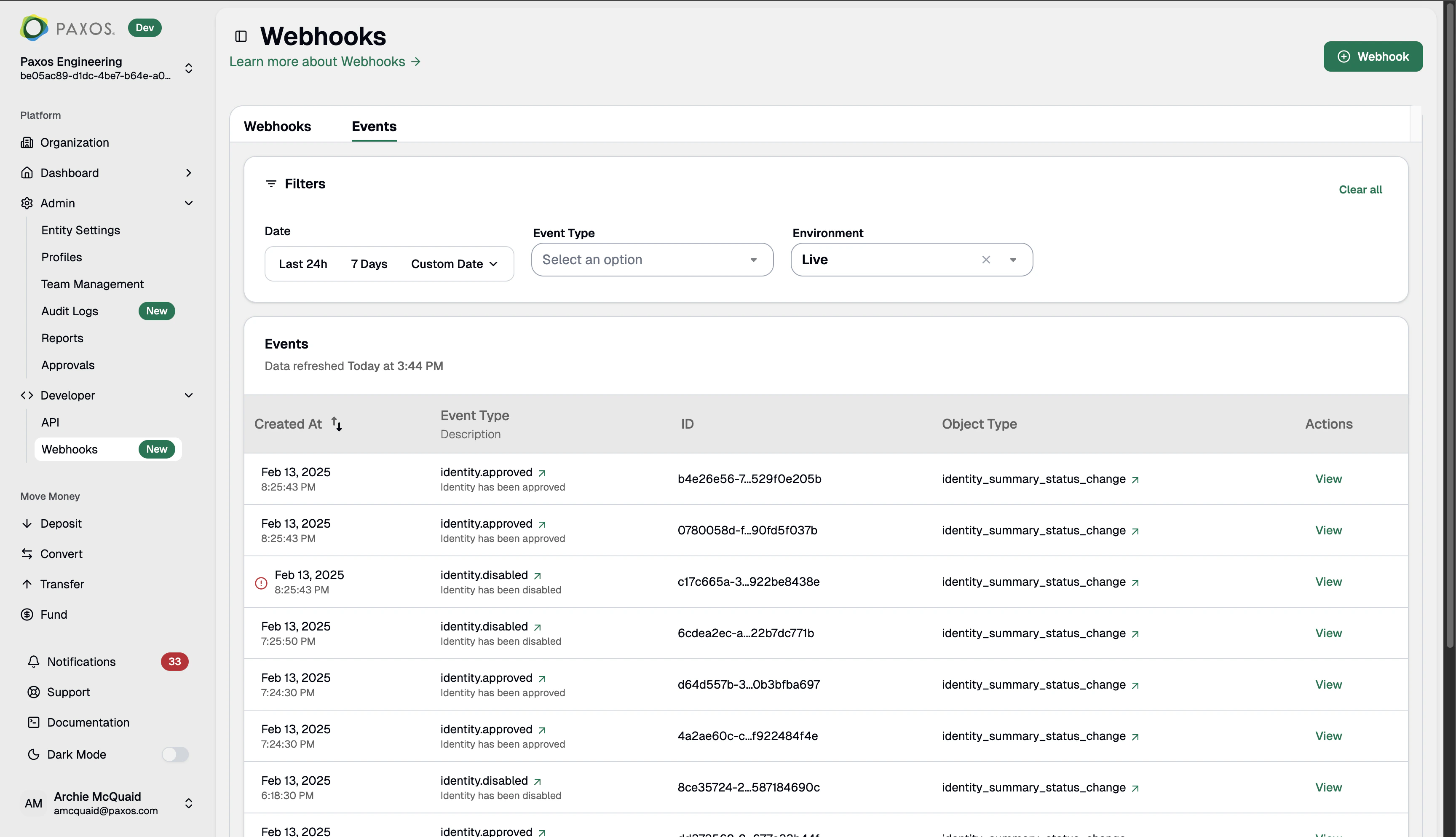This screenshot has width=1456, height=837.
Task: Click the Clear all filters button
Action: click(x=1361, y=189)
